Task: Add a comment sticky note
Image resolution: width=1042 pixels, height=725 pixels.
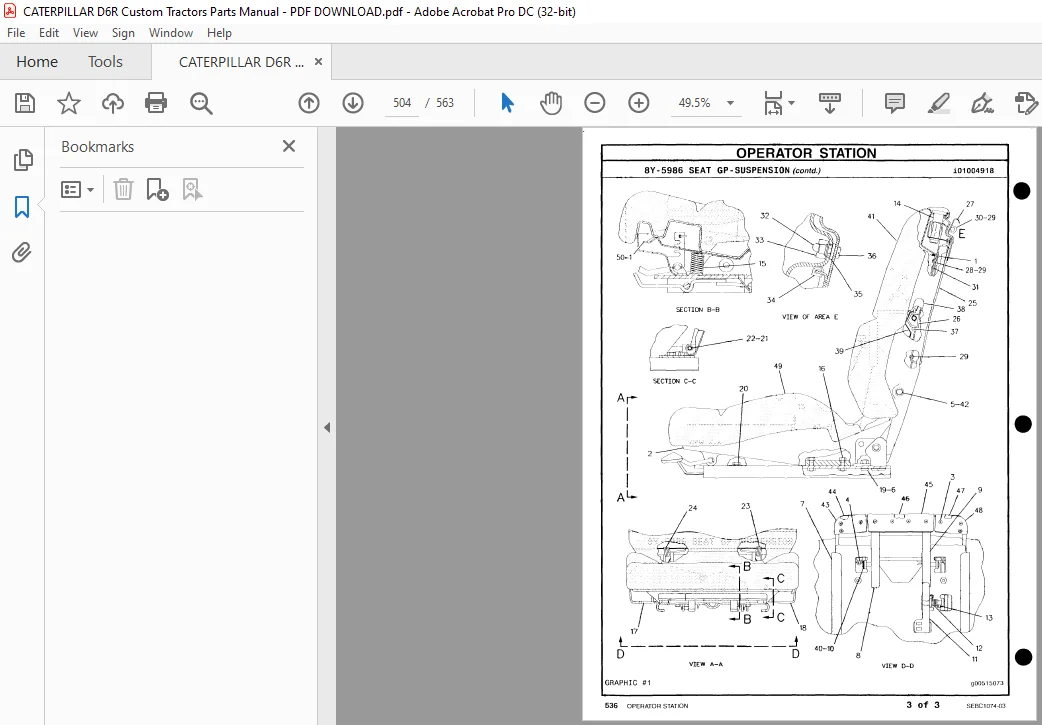Action: (895, 103)
